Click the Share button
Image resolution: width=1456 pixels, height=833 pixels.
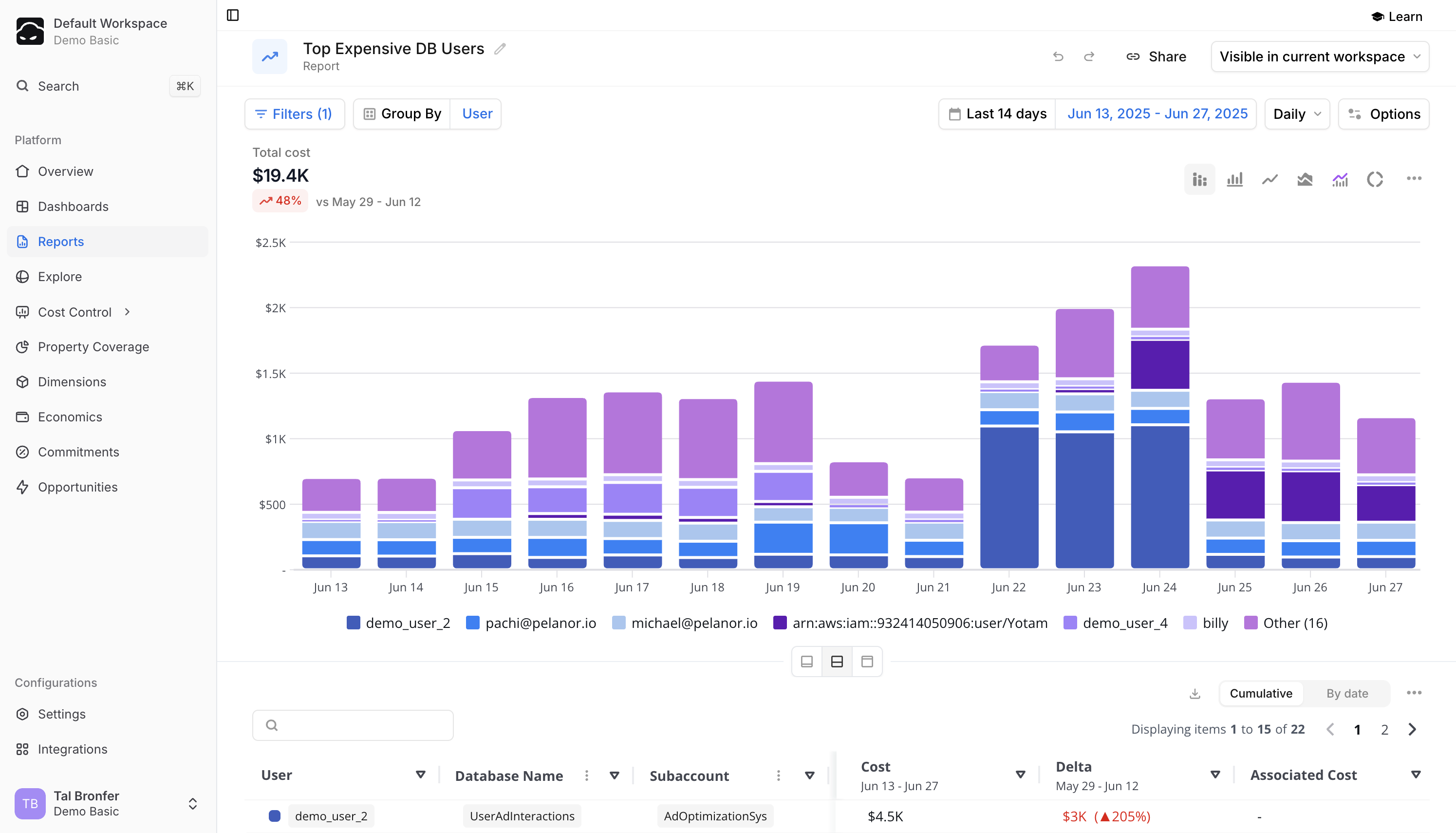(x=1156, y=57)
